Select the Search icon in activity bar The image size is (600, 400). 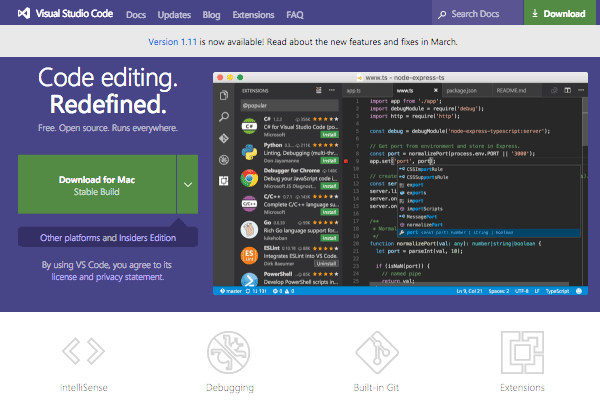224,116
